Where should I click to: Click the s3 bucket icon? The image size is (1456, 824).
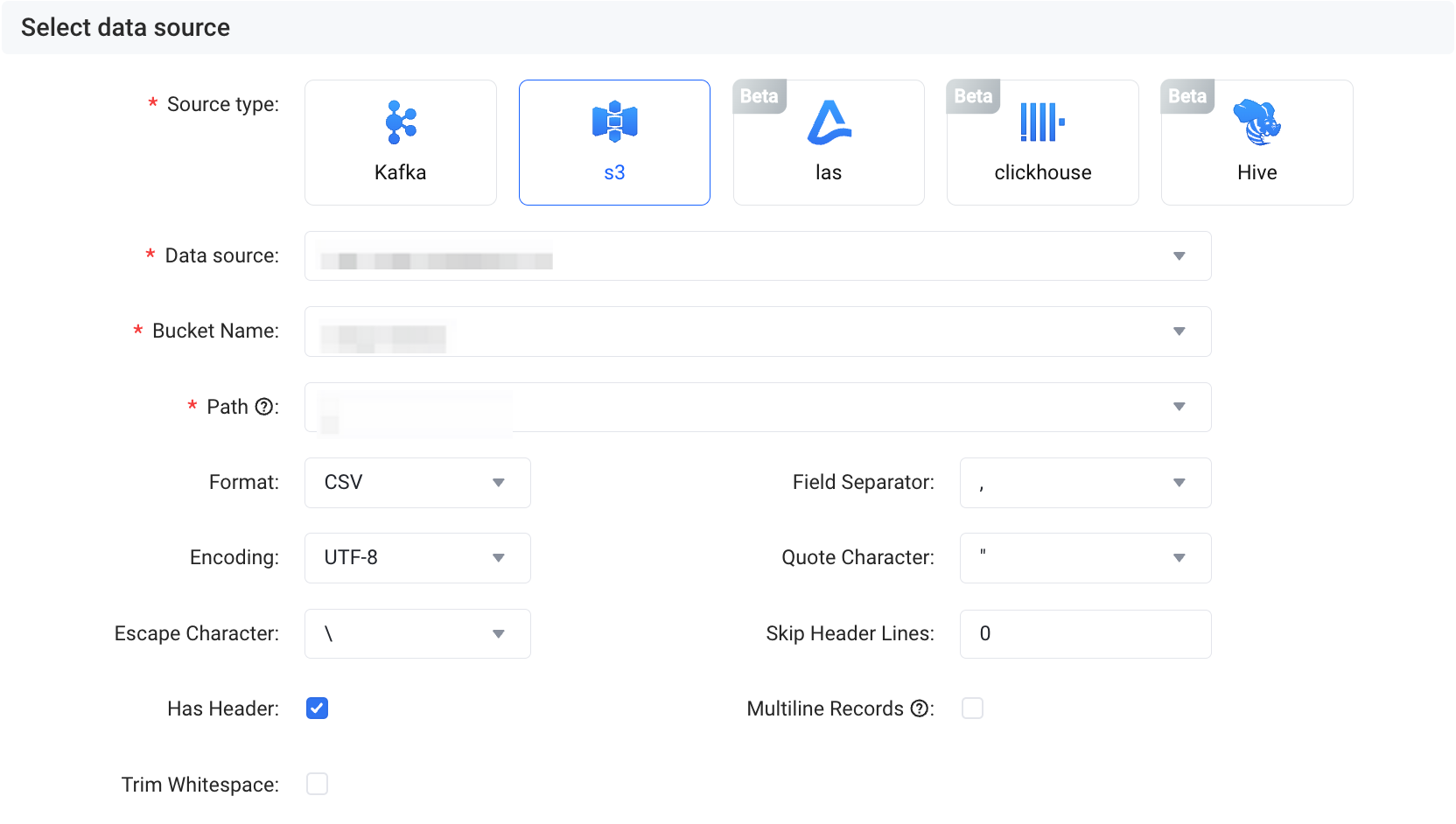pos(614,122)
